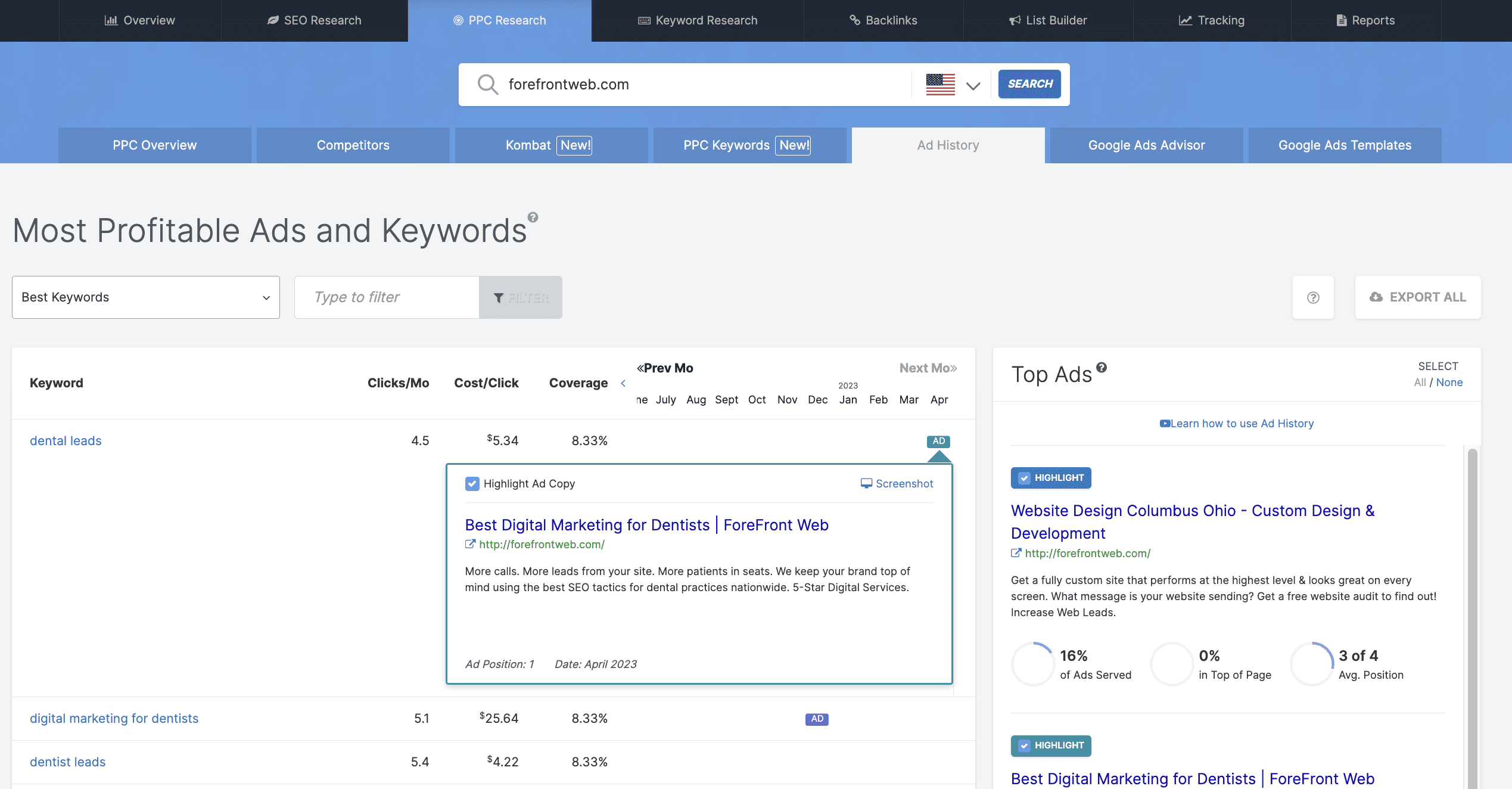Click external link icon in ad popup
1512x789 pixels.
click(x=470, y=544)
